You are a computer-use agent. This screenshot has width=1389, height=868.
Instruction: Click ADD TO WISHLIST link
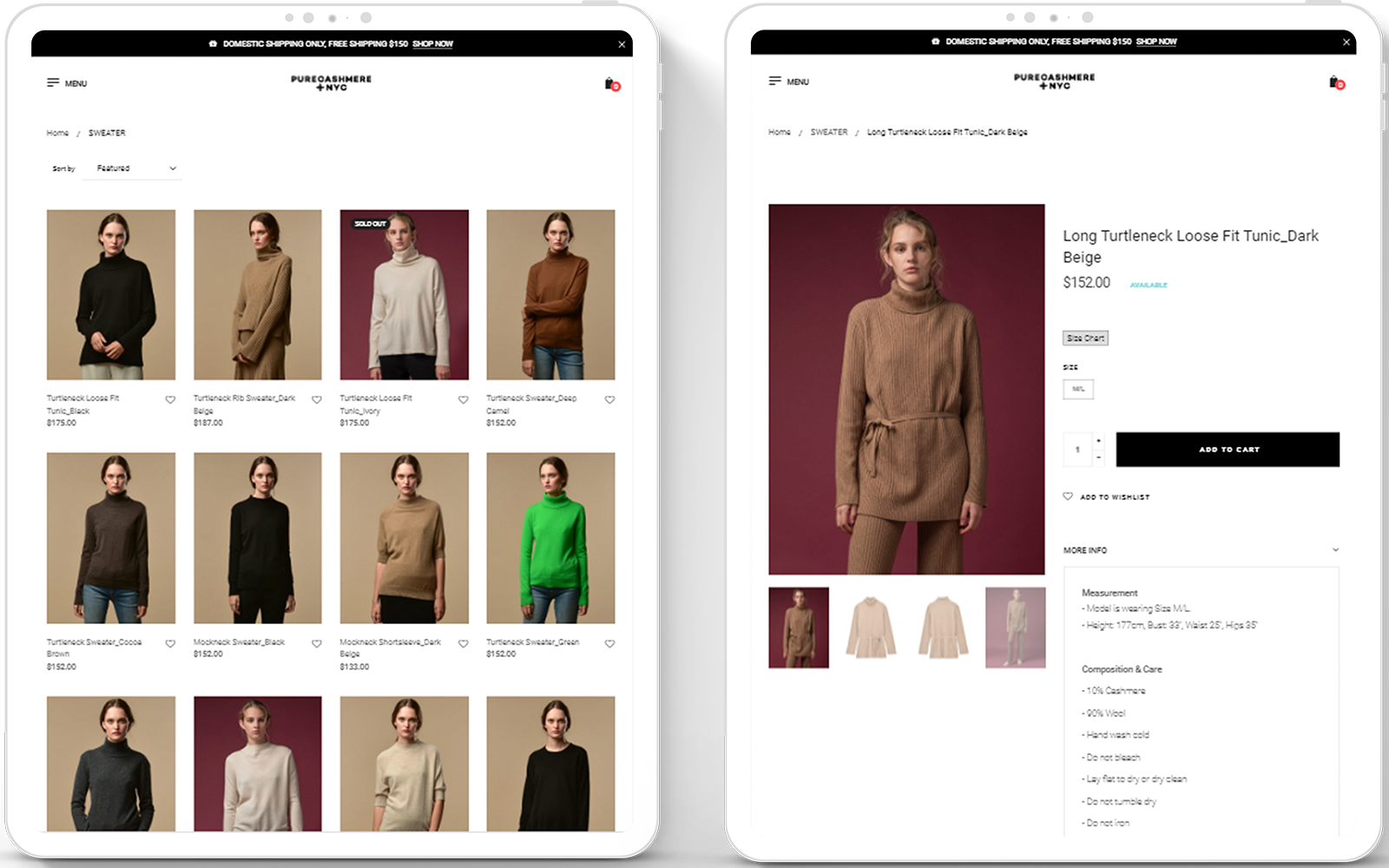1115,497
